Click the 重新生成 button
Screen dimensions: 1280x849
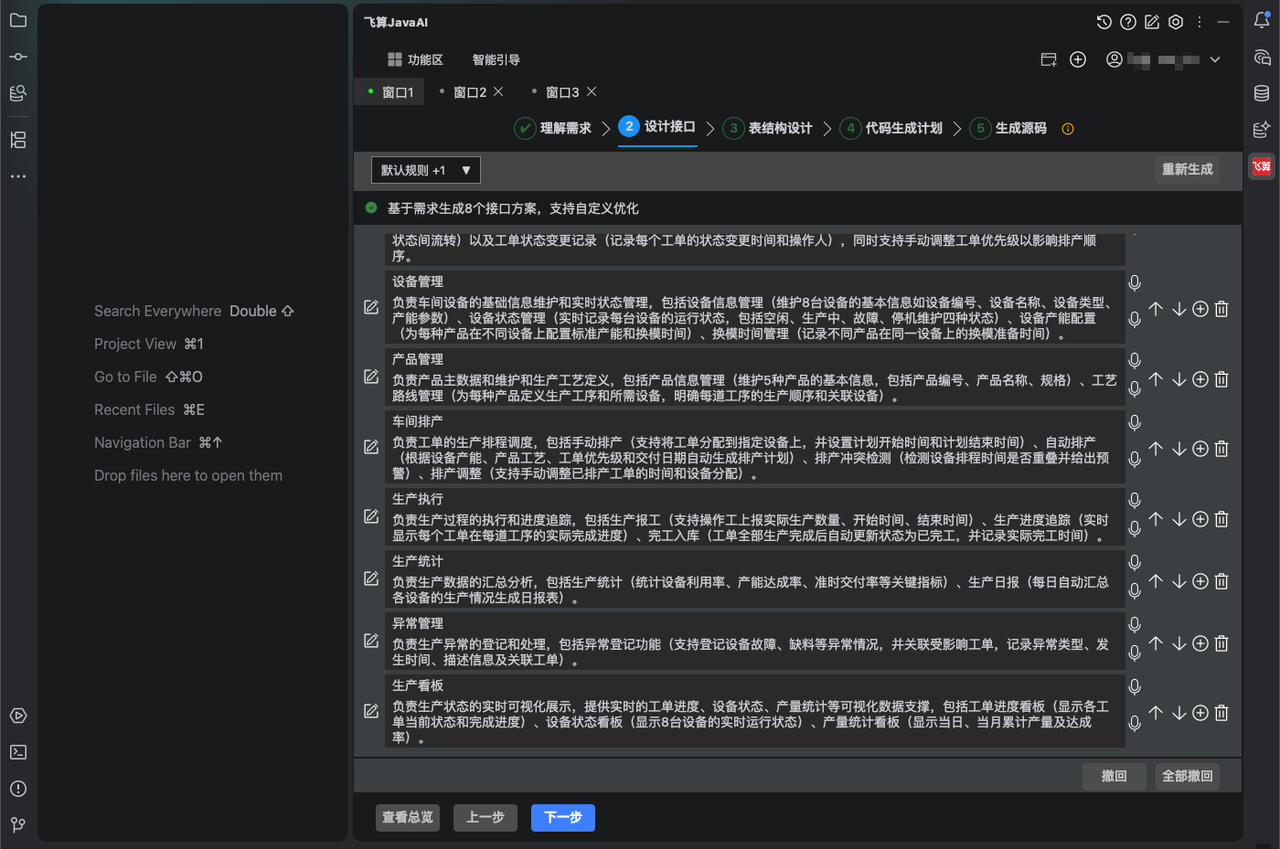click(1187, 169)
